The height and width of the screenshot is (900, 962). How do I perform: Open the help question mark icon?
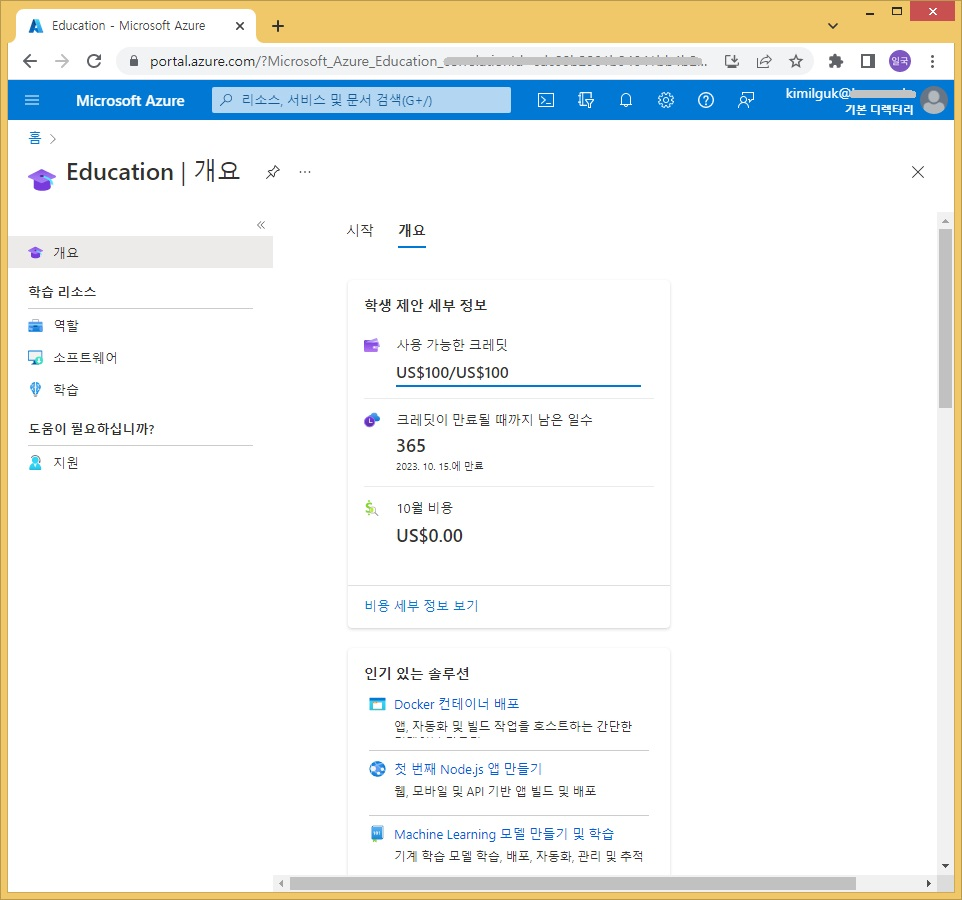706,100
